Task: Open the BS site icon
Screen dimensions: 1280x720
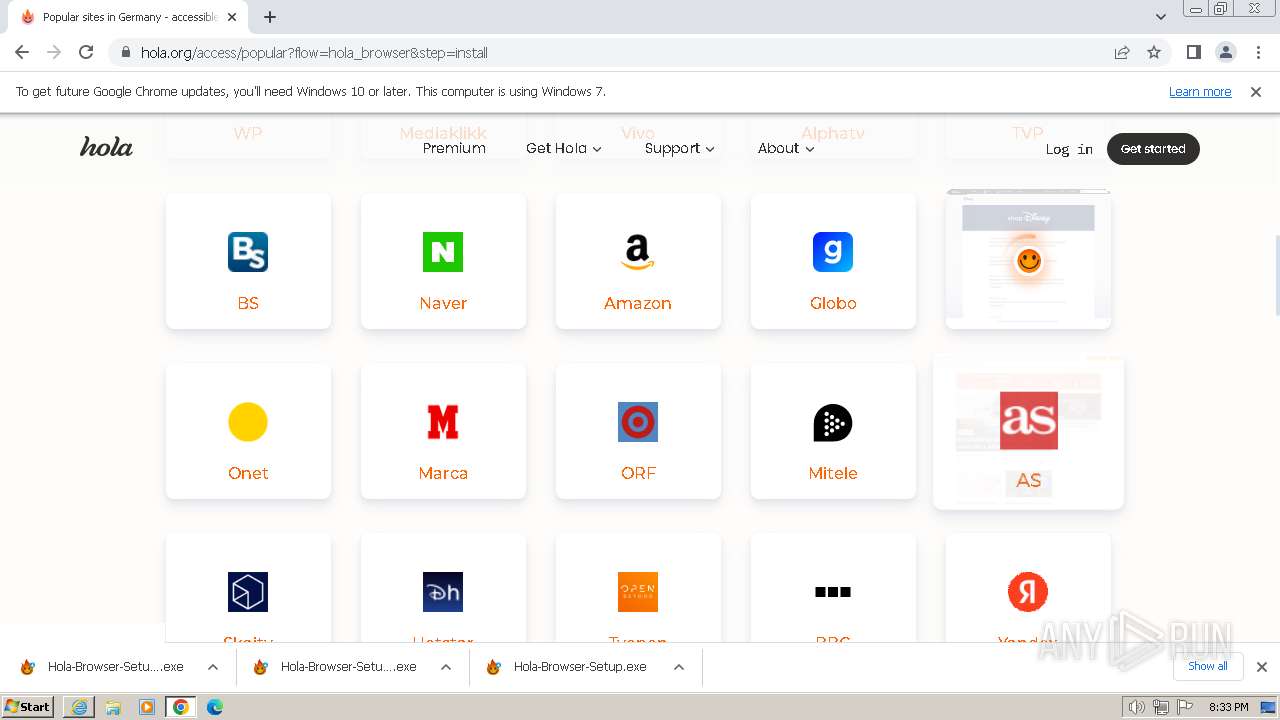Action: pyautogui.click(x=248, y=252)
